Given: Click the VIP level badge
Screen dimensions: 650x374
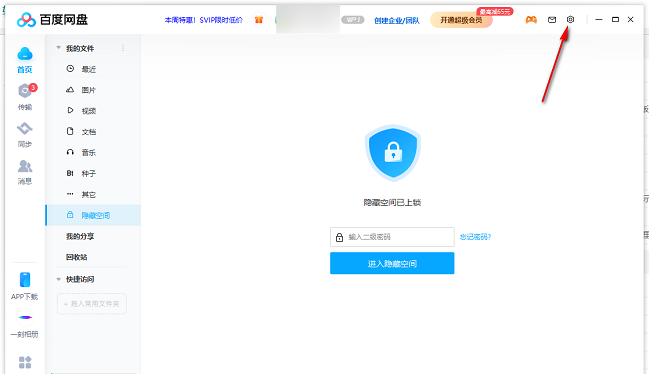Looking at the screenshot, I should pyautogui.click(x=353, y=20).
